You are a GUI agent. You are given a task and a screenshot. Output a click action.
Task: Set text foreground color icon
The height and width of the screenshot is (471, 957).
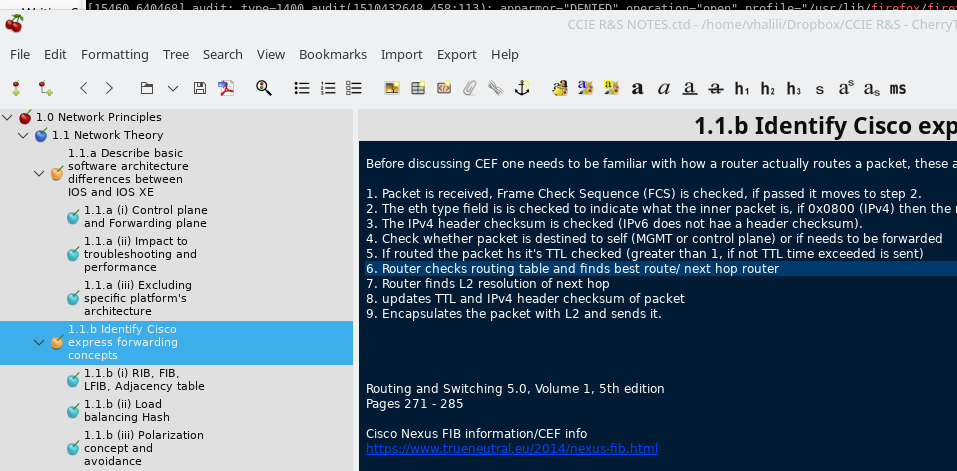(x=586, y=88)
